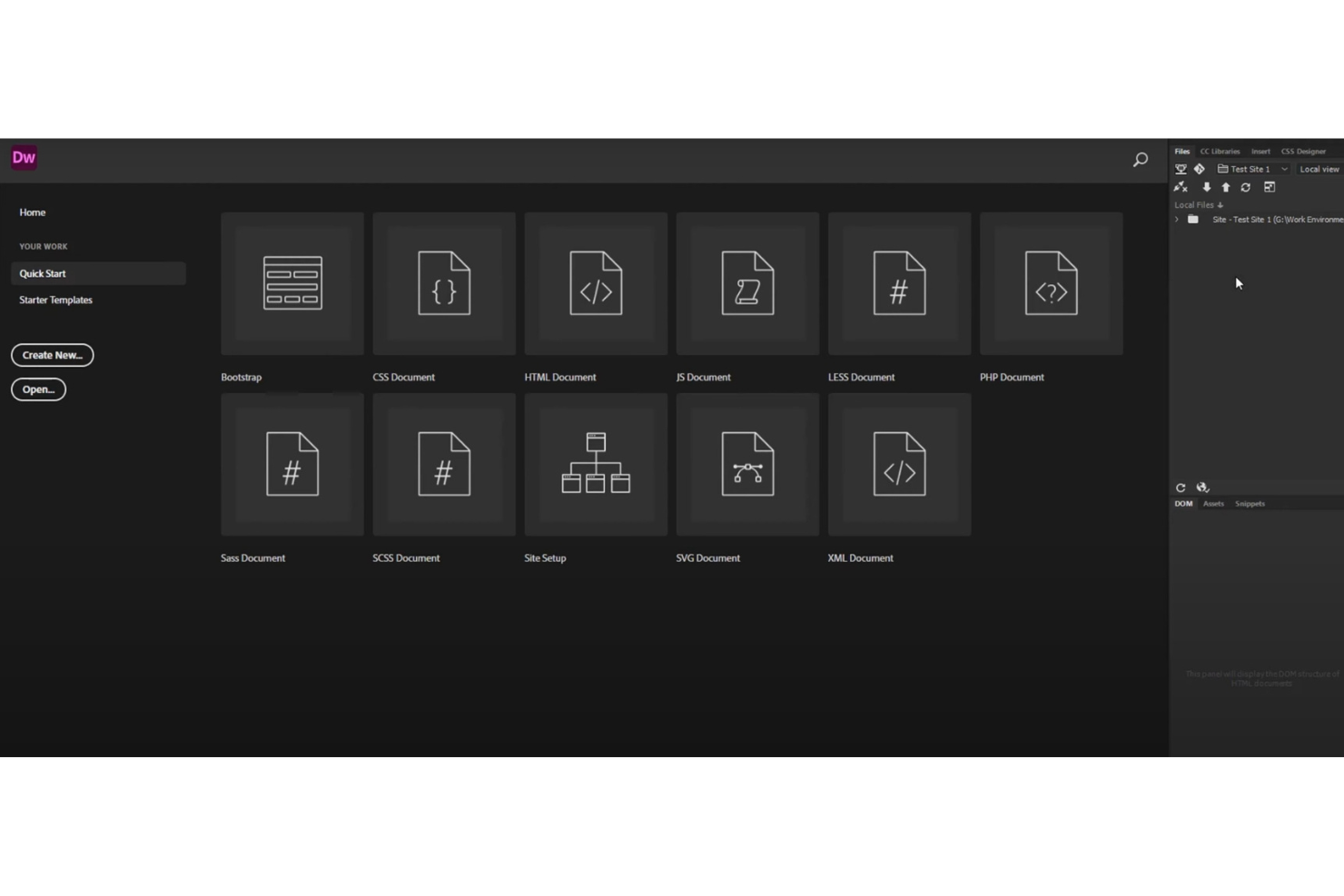The image size is (1344, 896).
Task: Click the Expand files panel layout icon
Action: (x=1270, y=187)
